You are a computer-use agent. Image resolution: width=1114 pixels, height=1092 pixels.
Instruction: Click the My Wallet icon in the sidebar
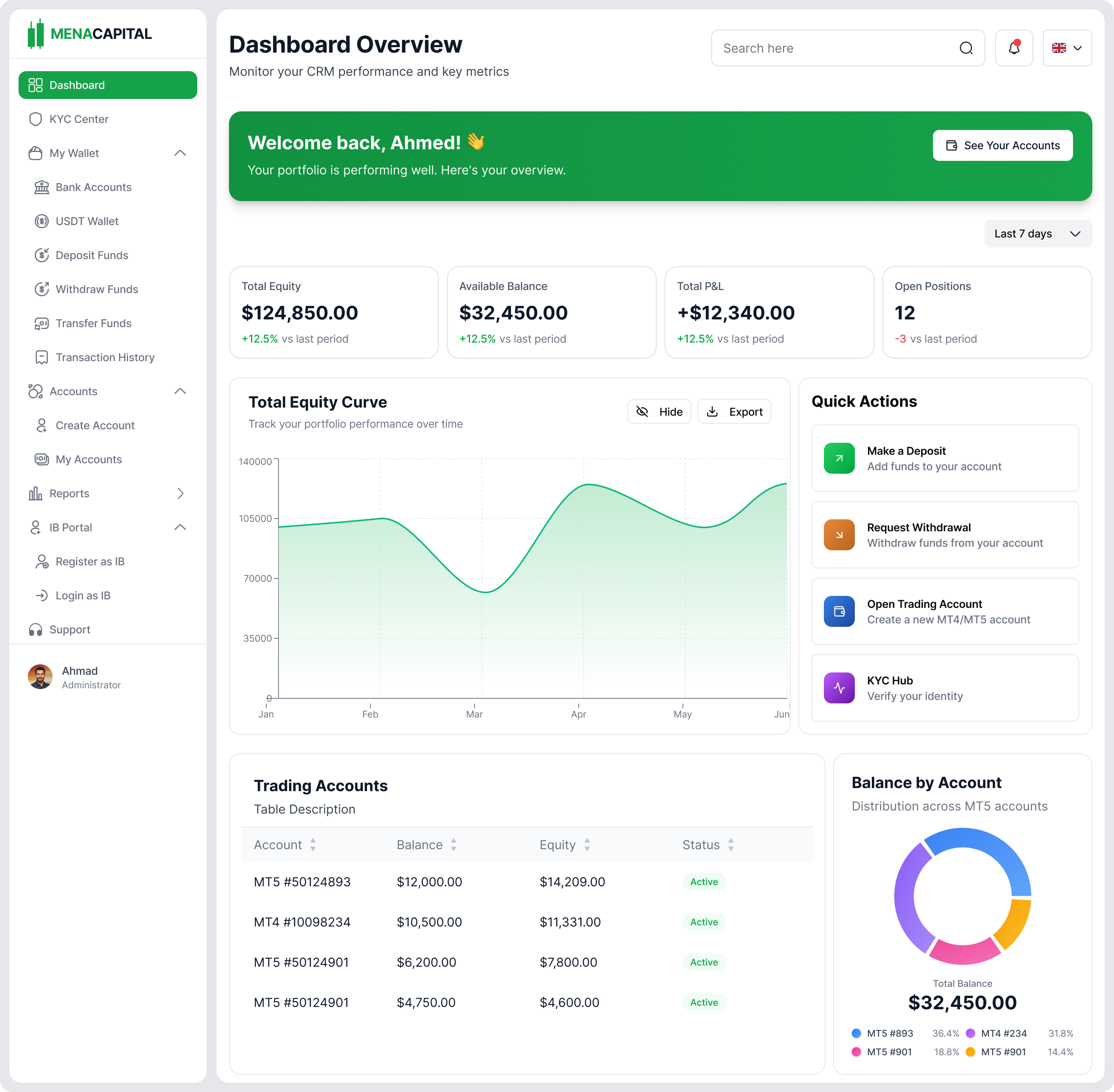[x=36, y=153]
